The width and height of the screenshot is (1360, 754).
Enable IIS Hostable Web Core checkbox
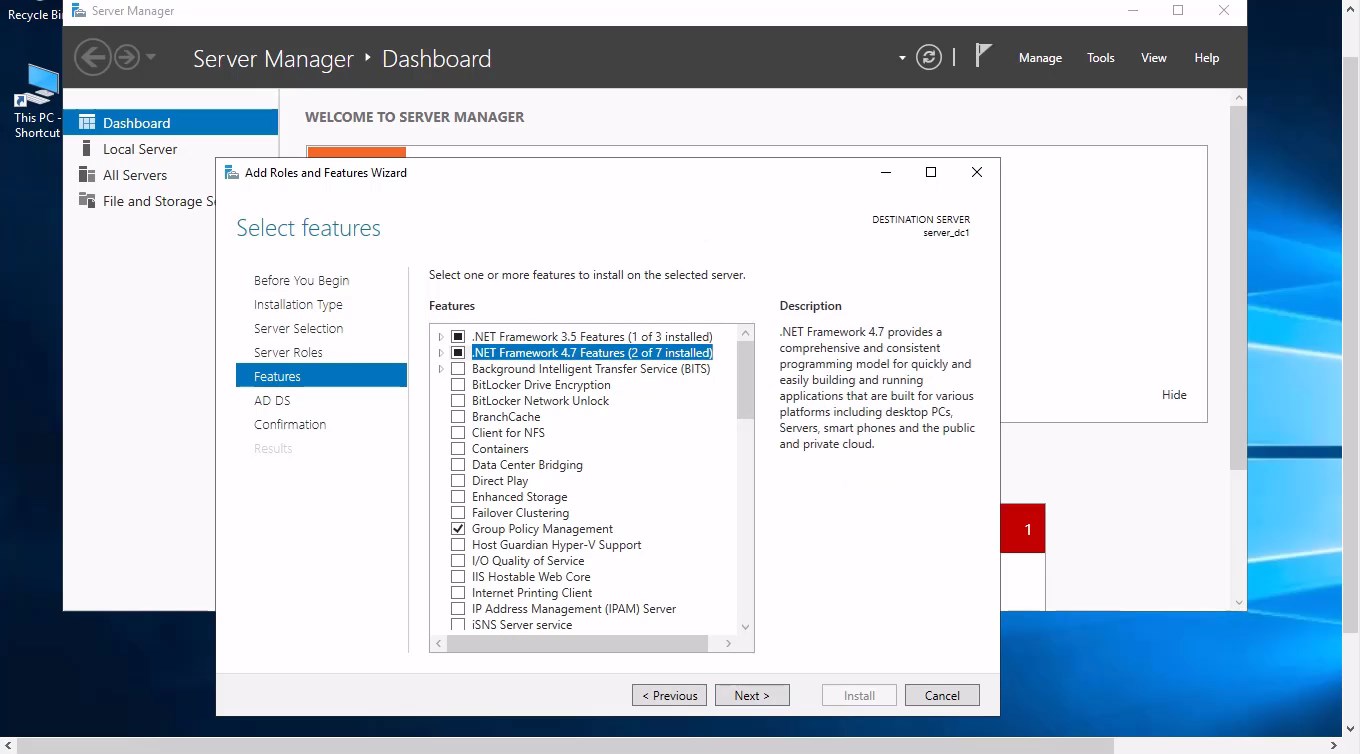tap(458, 577)
